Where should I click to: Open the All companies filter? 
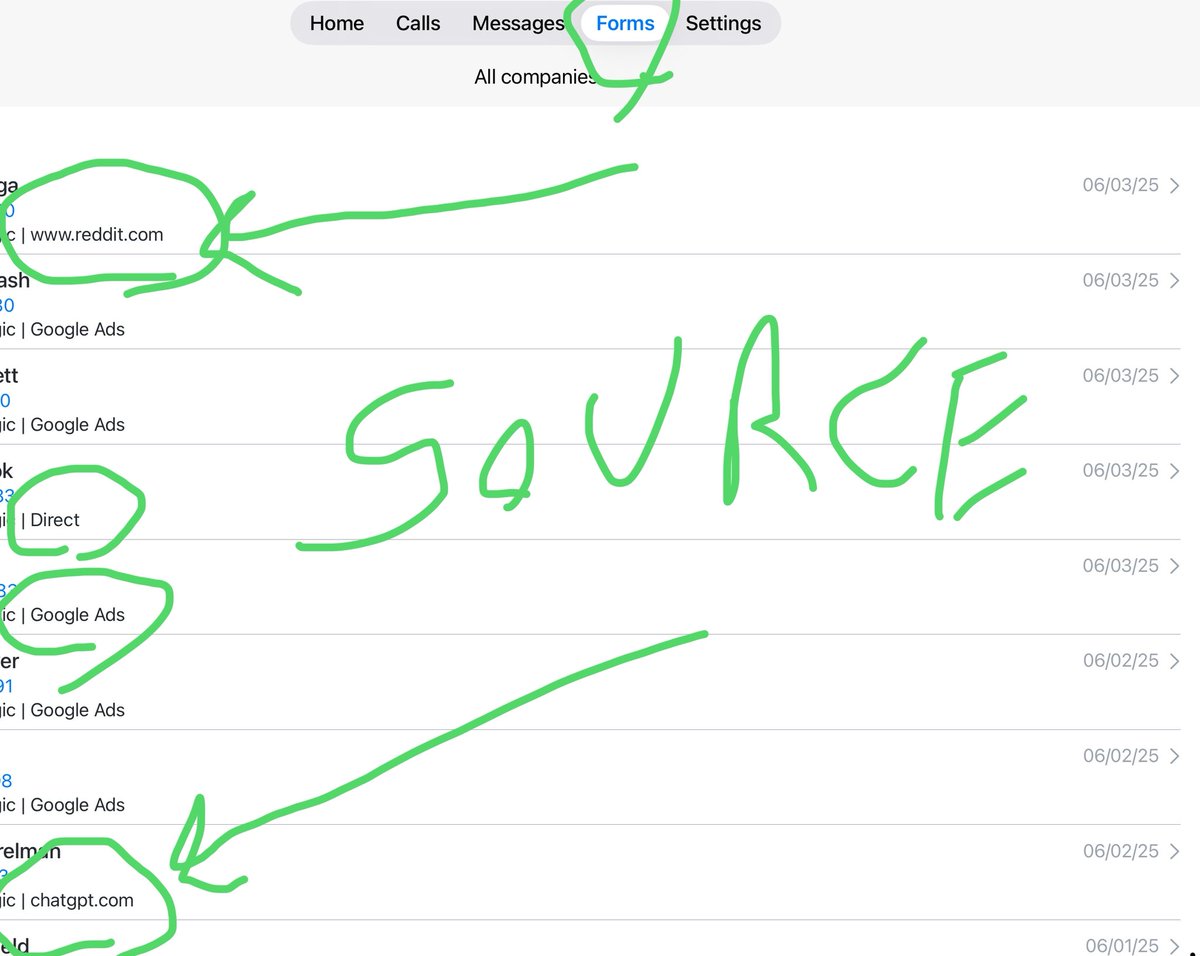point(535,76)
